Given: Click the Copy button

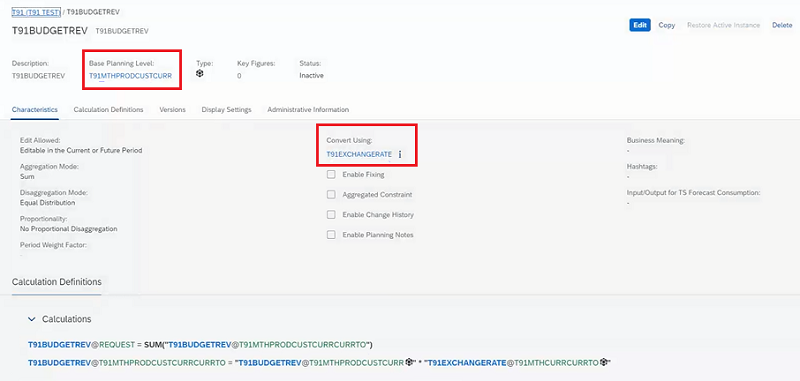Looking at the screenshot, I should click(x=666, y=25).
